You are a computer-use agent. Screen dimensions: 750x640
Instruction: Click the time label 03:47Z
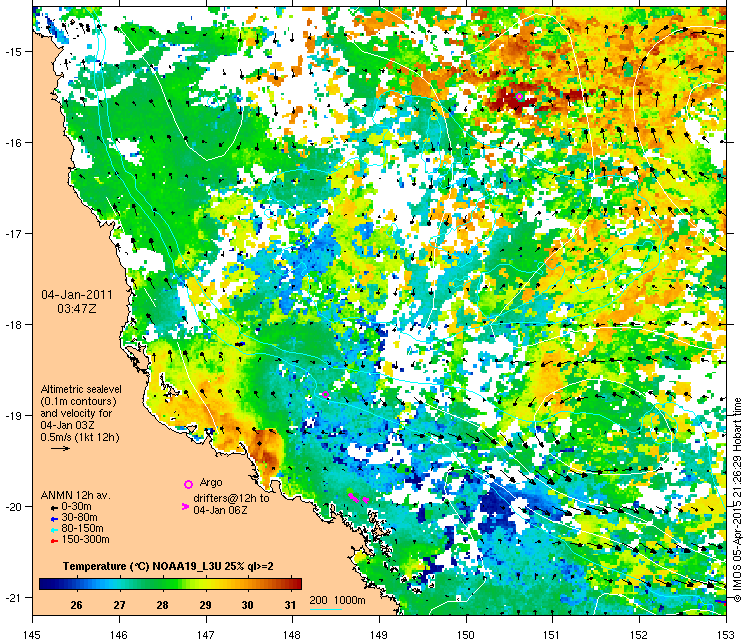(x=77, y=309)
